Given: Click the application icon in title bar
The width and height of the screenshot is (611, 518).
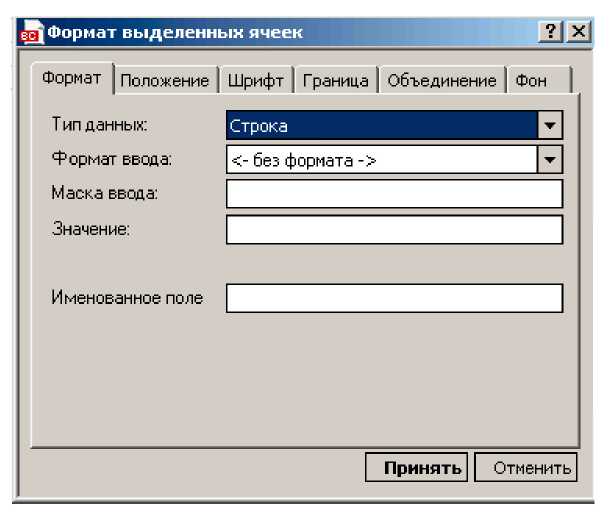Looking at the screenshot, I should coord(31,32).
